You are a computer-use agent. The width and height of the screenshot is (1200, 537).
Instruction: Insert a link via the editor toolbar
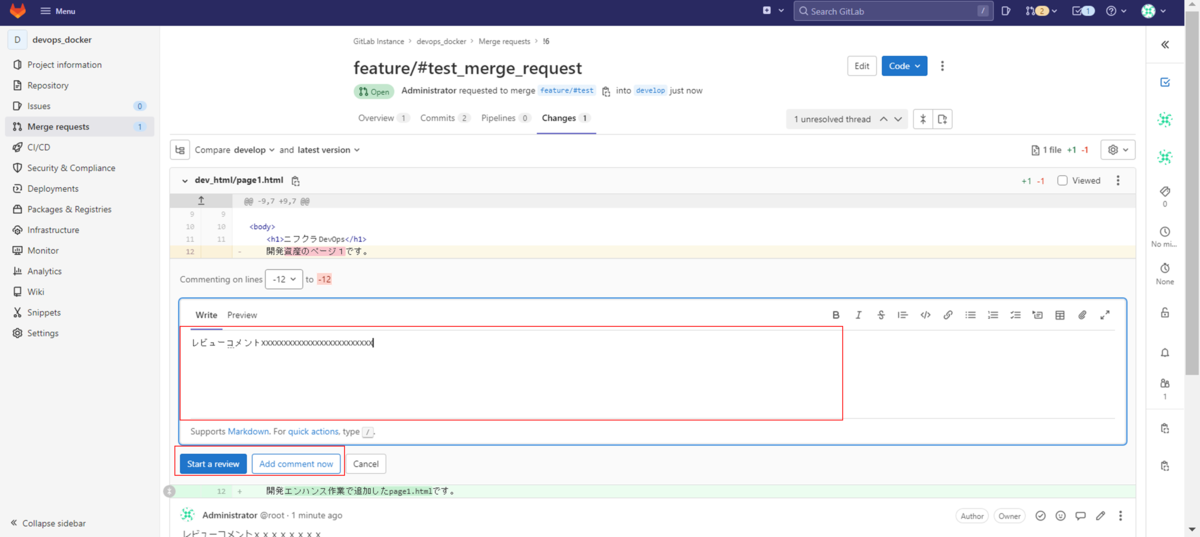(x=948, y=315)
